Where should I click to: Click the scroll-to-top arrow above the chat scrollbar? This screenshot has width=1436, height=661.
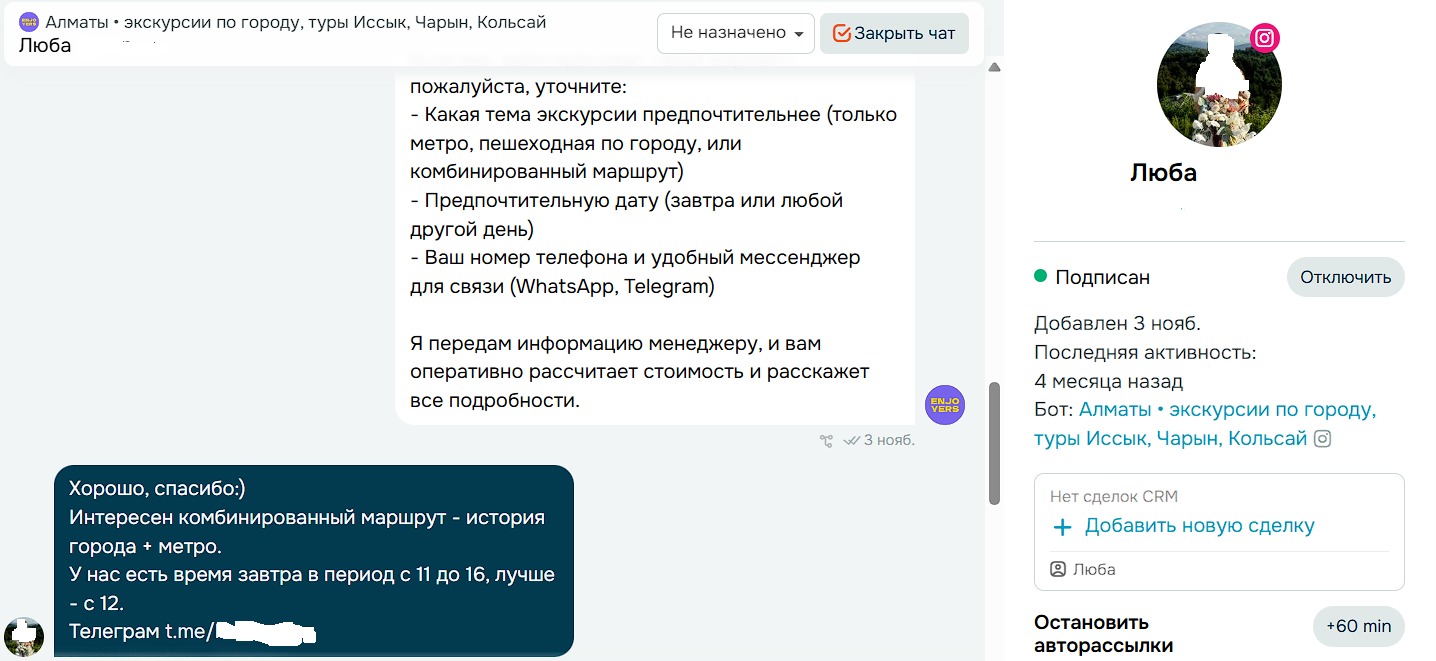[x=993, y=67]
